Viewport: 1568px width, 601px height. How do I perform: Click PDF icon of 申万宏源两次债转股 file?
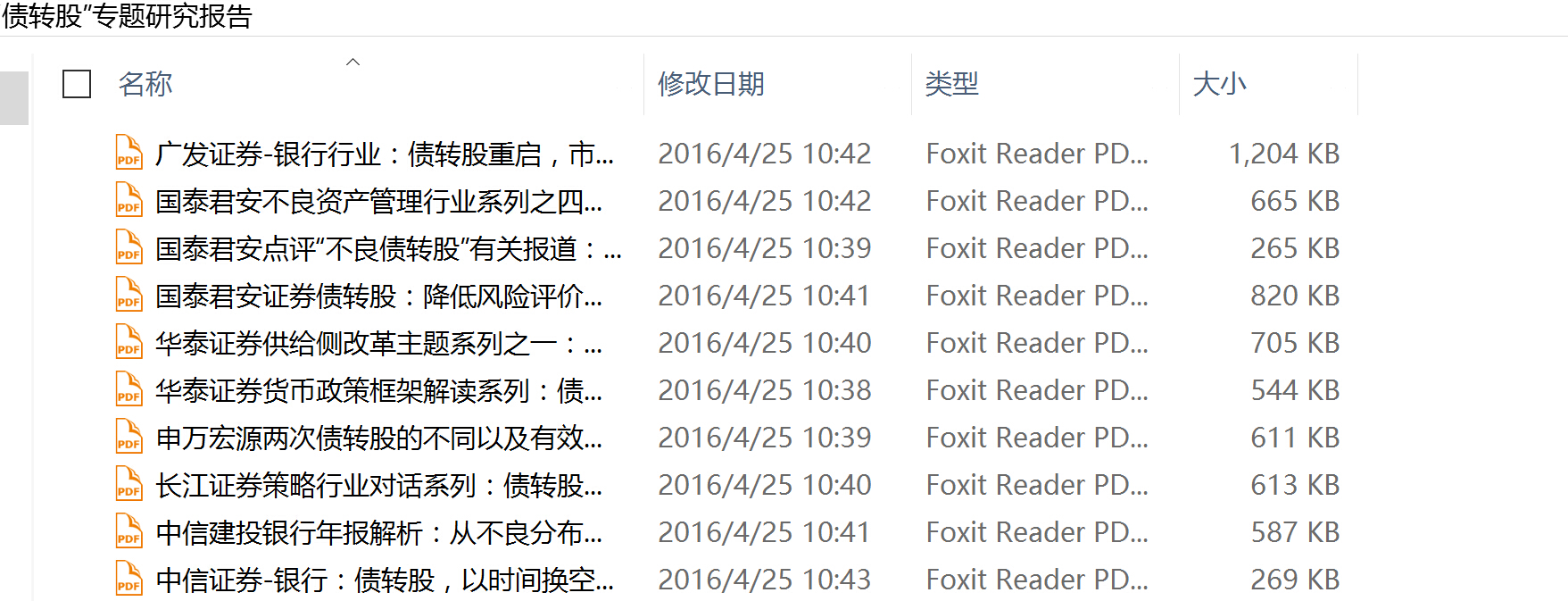point(129,437)
